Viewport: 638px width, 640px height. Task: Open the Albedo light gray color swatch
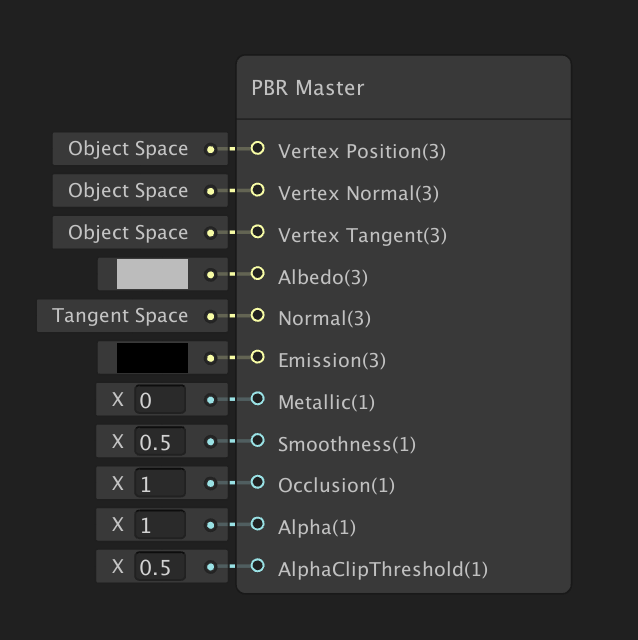click(x=152, y=274)
